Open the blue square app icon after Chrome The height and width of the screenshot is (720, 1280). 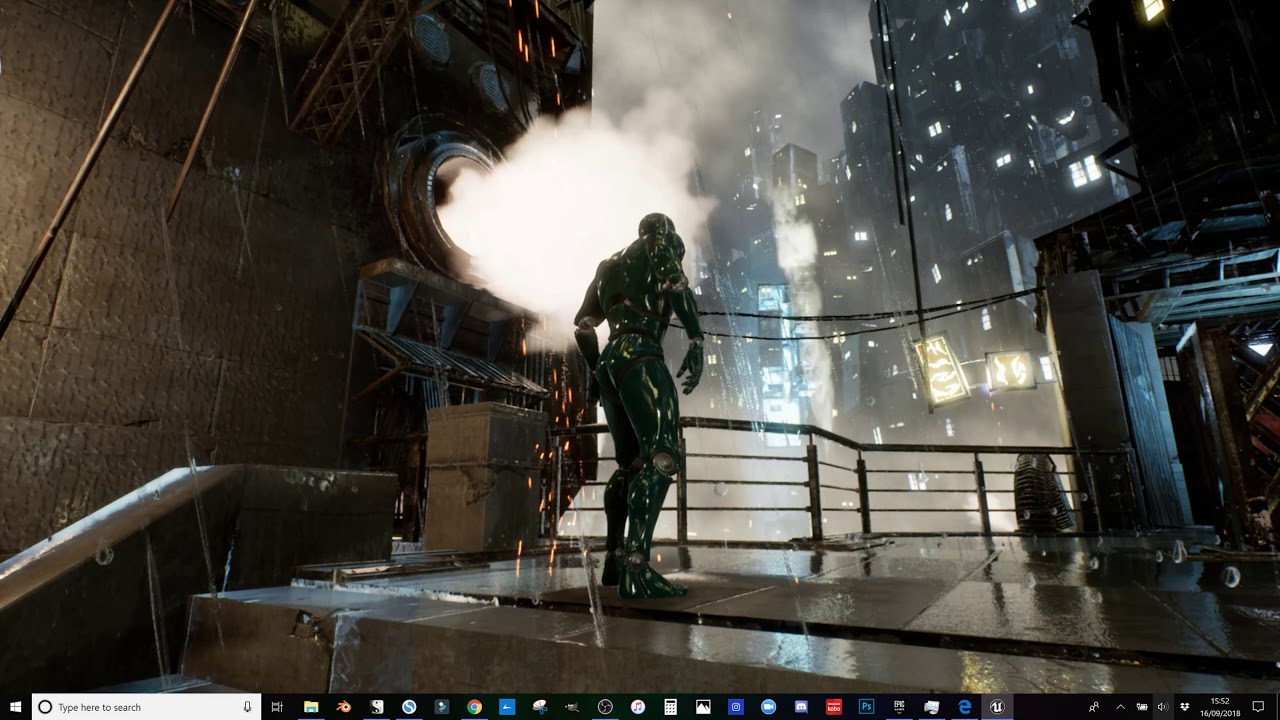507,707
